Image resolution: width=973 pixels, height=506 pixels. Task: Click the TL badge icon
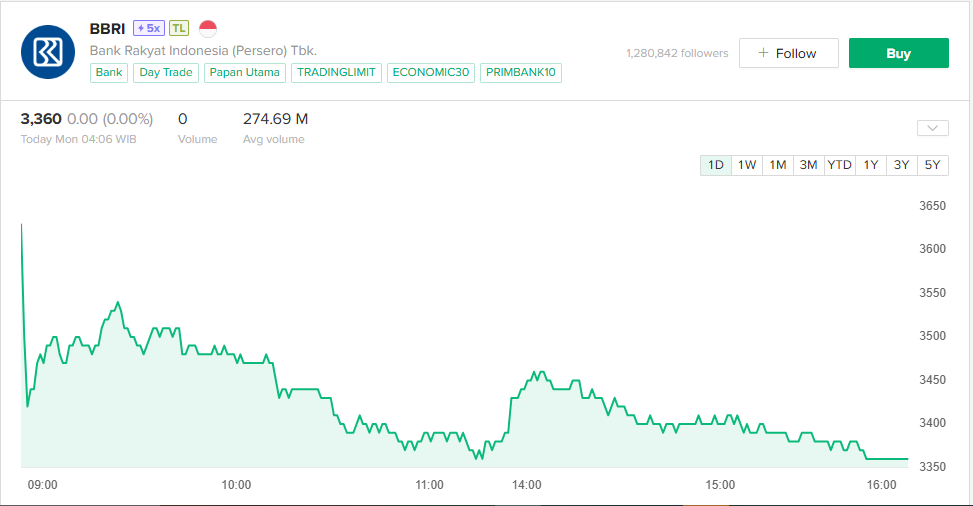[x=179, y=28]
